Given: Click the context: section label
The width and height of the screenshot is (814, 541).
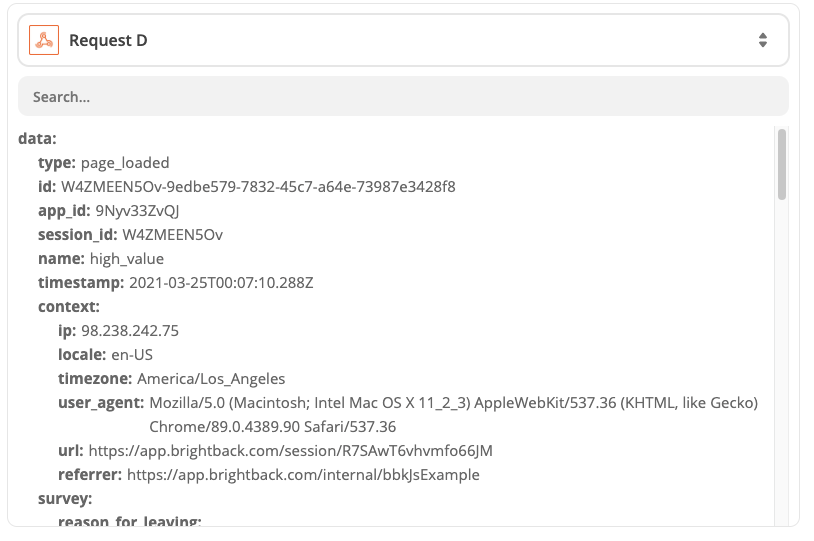Looking at the screenshot, I should click(x=68, y=306).
